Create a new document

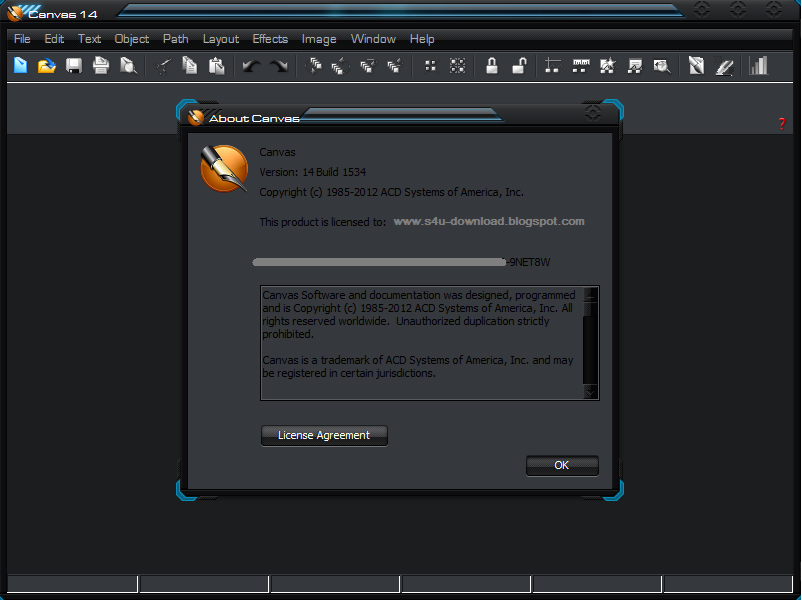(20, 66)
